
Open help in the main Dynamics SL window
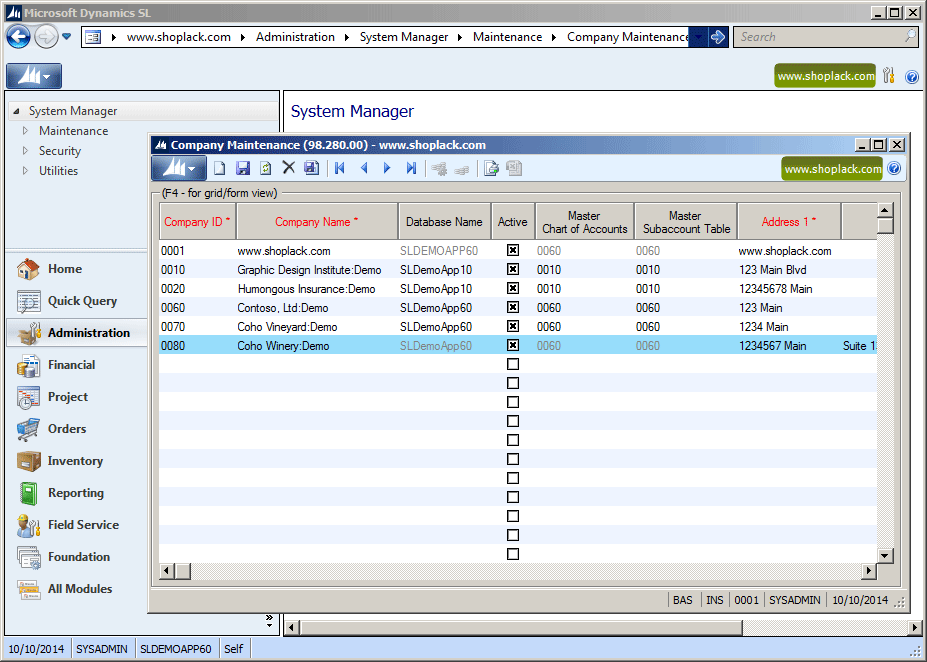912,77
